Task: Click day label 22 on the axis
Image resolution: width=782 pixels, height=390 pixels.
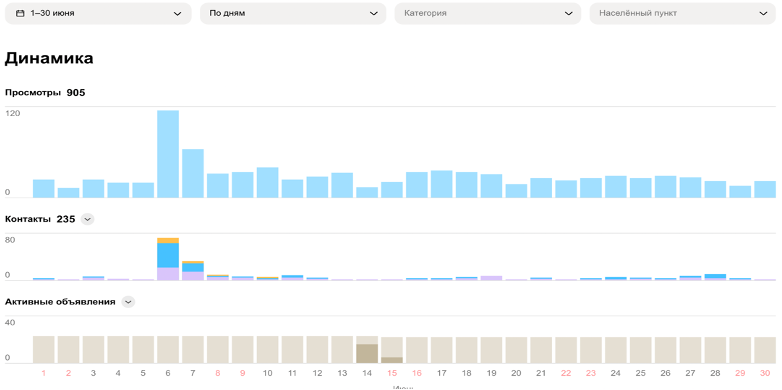Action: coord(566,373)
